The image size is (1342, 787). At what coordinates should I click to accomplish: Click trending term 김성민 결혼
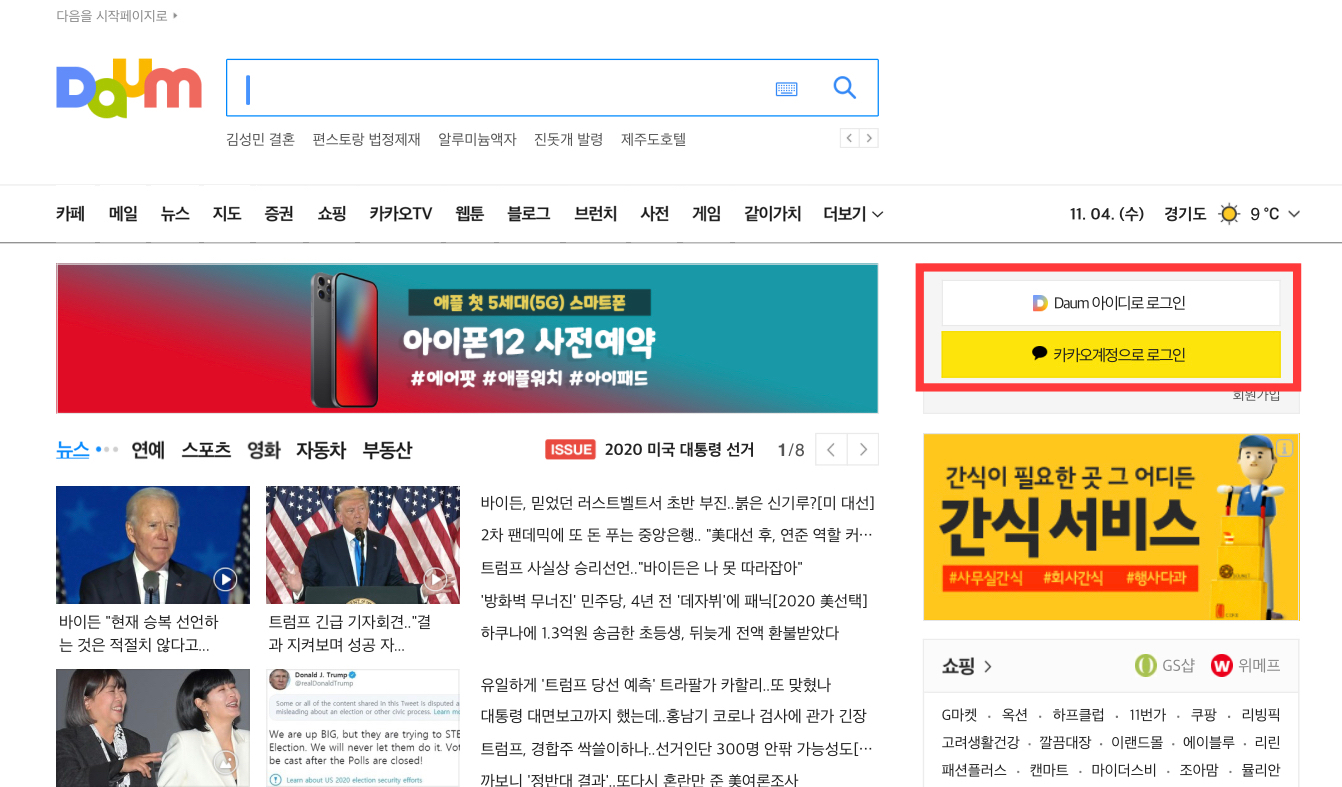[x=261, y=139]
